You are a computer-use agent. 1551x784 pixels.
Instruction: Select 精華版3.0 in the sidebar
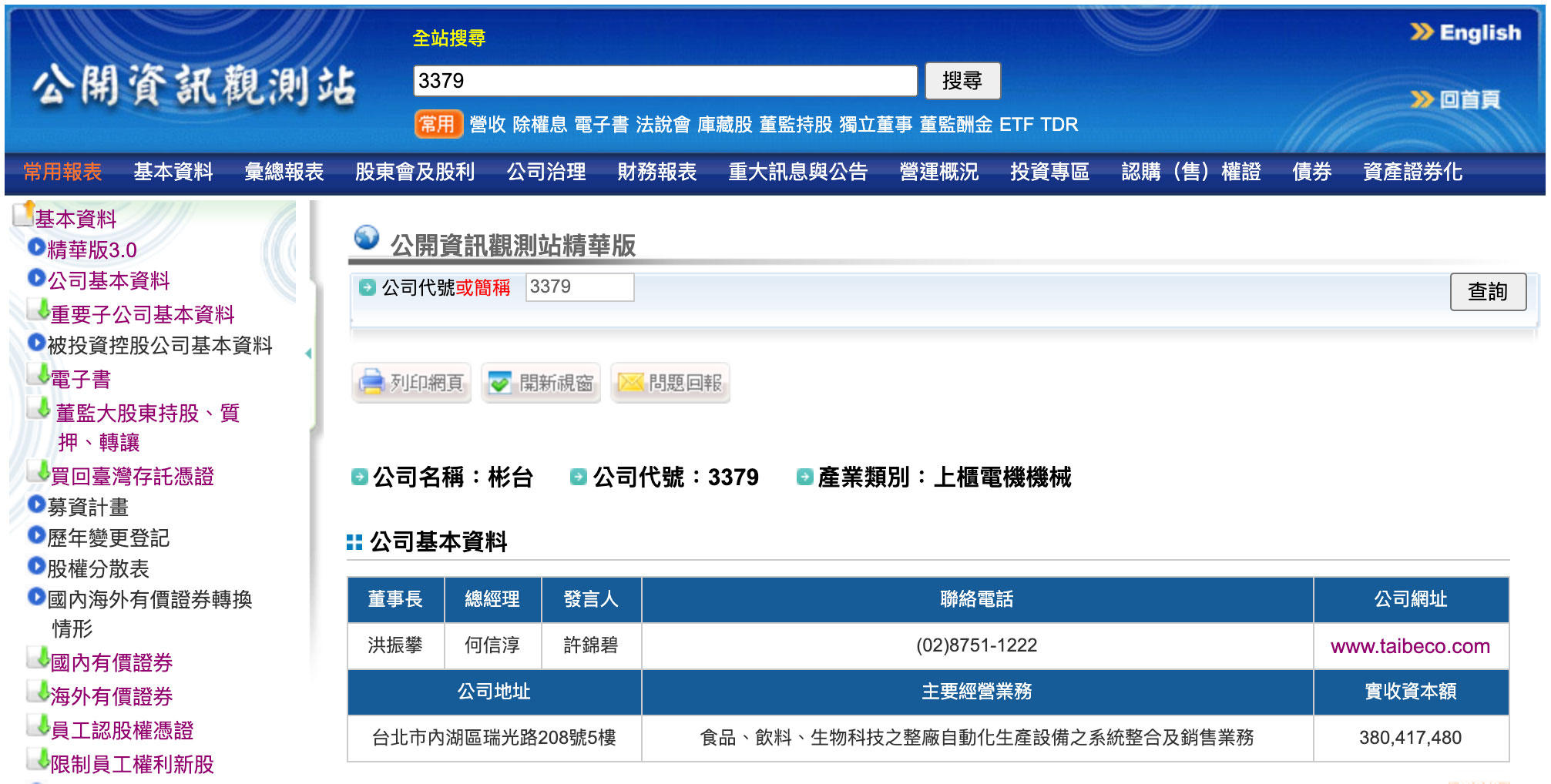pos(92,250)
